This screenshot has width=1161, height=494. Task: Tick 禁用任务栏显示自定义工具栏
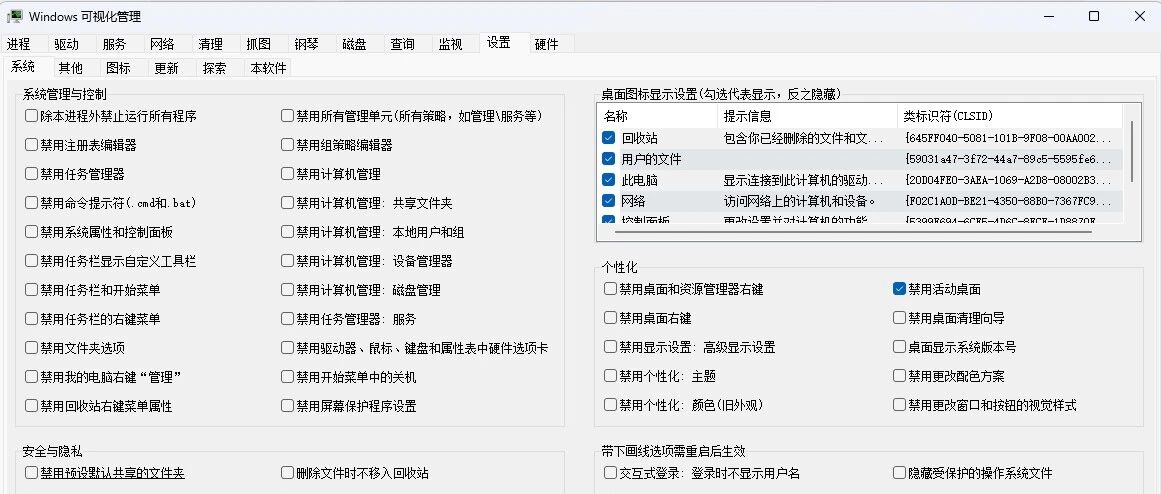coord(31,261)
